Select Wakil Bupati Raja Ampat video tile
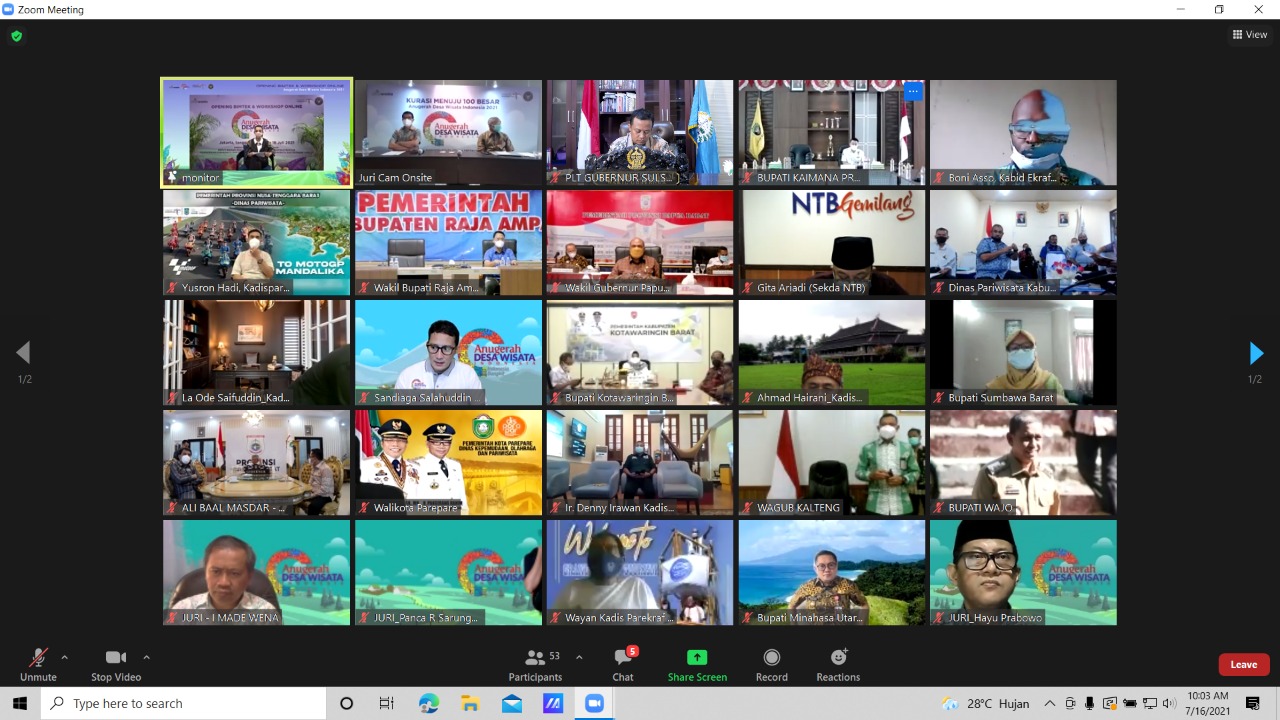The height and width of the screenshot is (720, 1280). (448, 243)
